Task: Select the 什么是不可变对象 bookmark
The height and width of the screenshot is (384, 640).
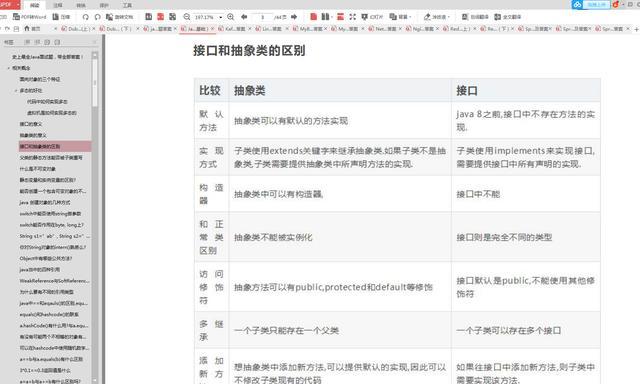Action: (38, 169)
